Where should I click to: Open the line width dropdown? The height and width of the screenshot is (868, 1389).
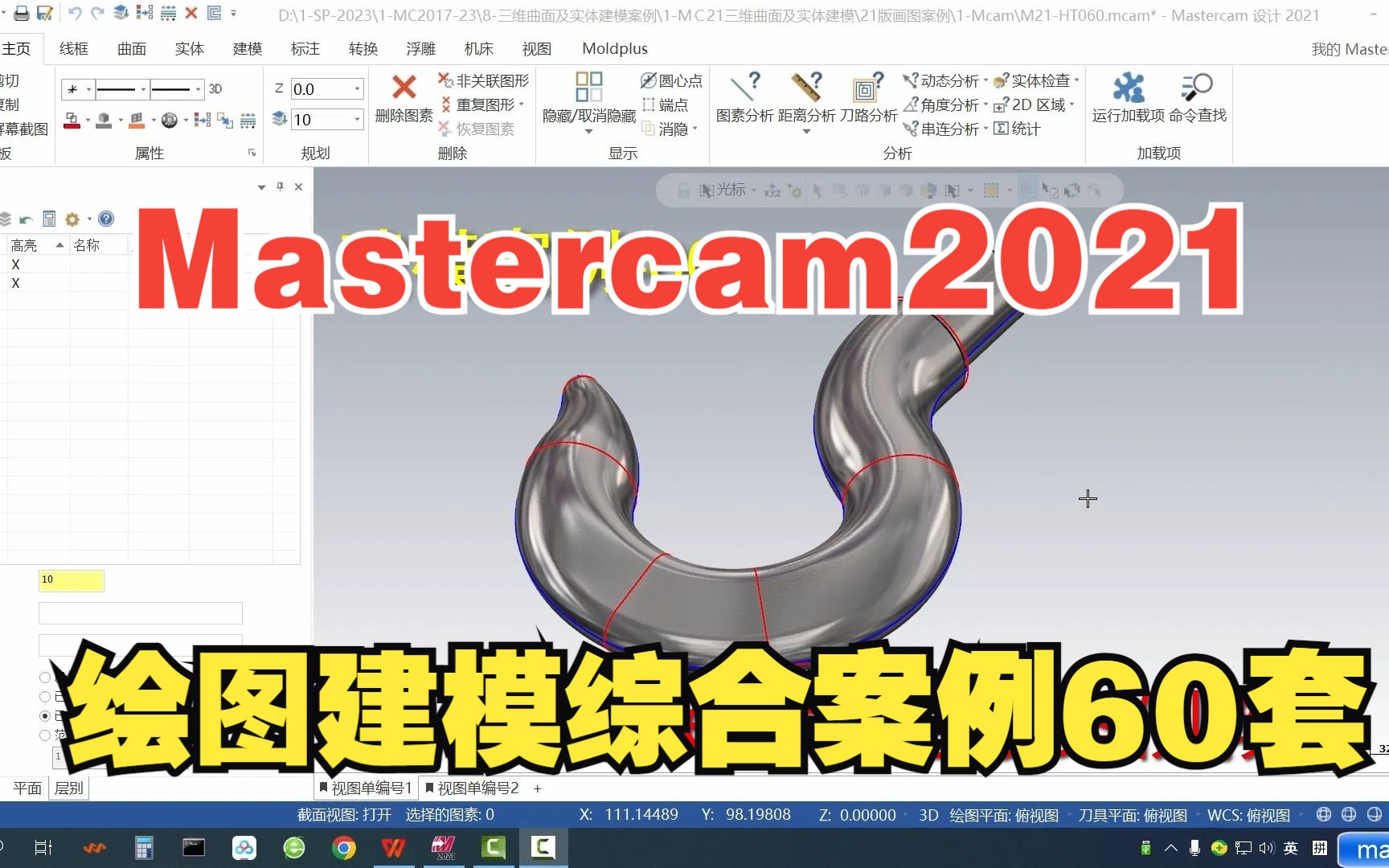[198, 89]
